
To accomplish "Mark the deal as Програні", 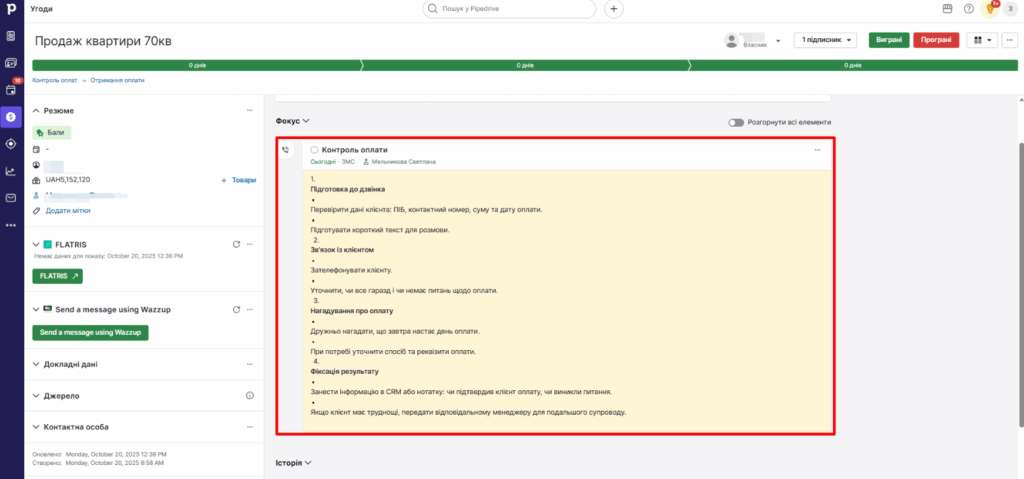I will tap(936, 41).
